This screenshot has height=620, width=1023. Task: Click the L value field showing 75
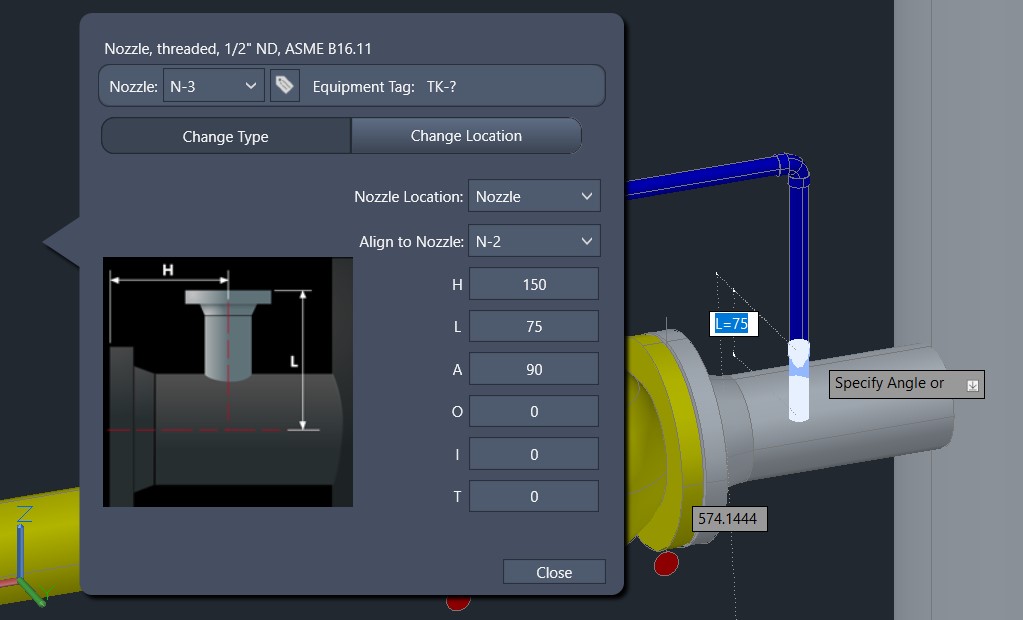pyautogui.click(x=534, y=326)
